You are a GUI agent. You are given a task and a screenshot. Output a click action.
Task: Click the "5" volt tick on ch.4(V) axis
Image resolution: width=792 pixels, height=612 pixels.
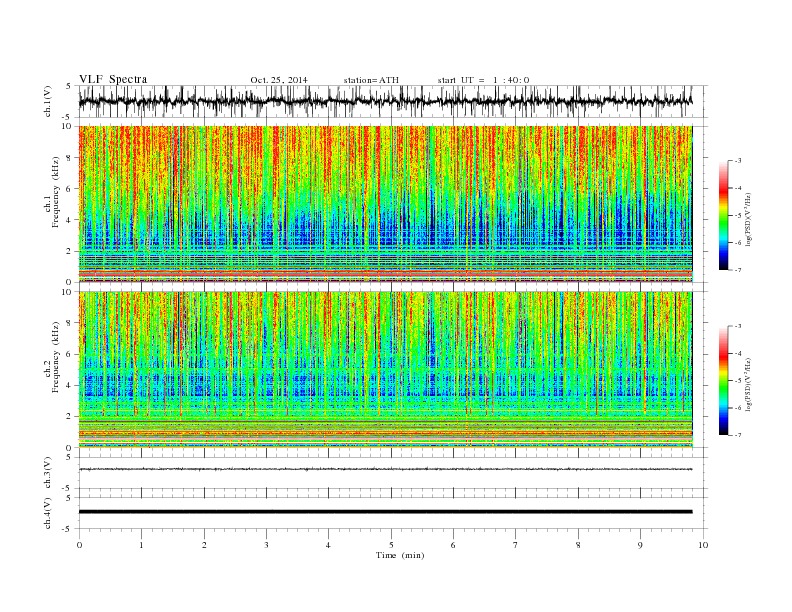[x=69, y=498]
